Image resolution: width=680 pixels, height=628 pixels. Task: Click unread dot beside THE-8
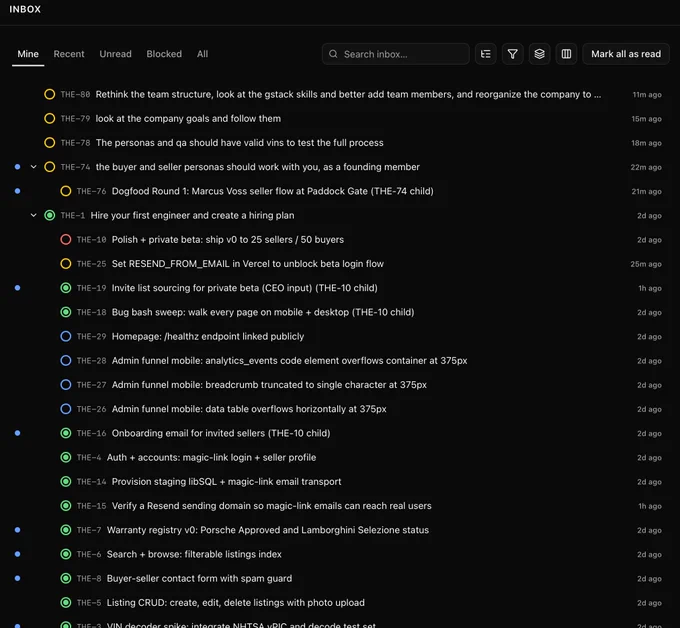click(17, 579)
